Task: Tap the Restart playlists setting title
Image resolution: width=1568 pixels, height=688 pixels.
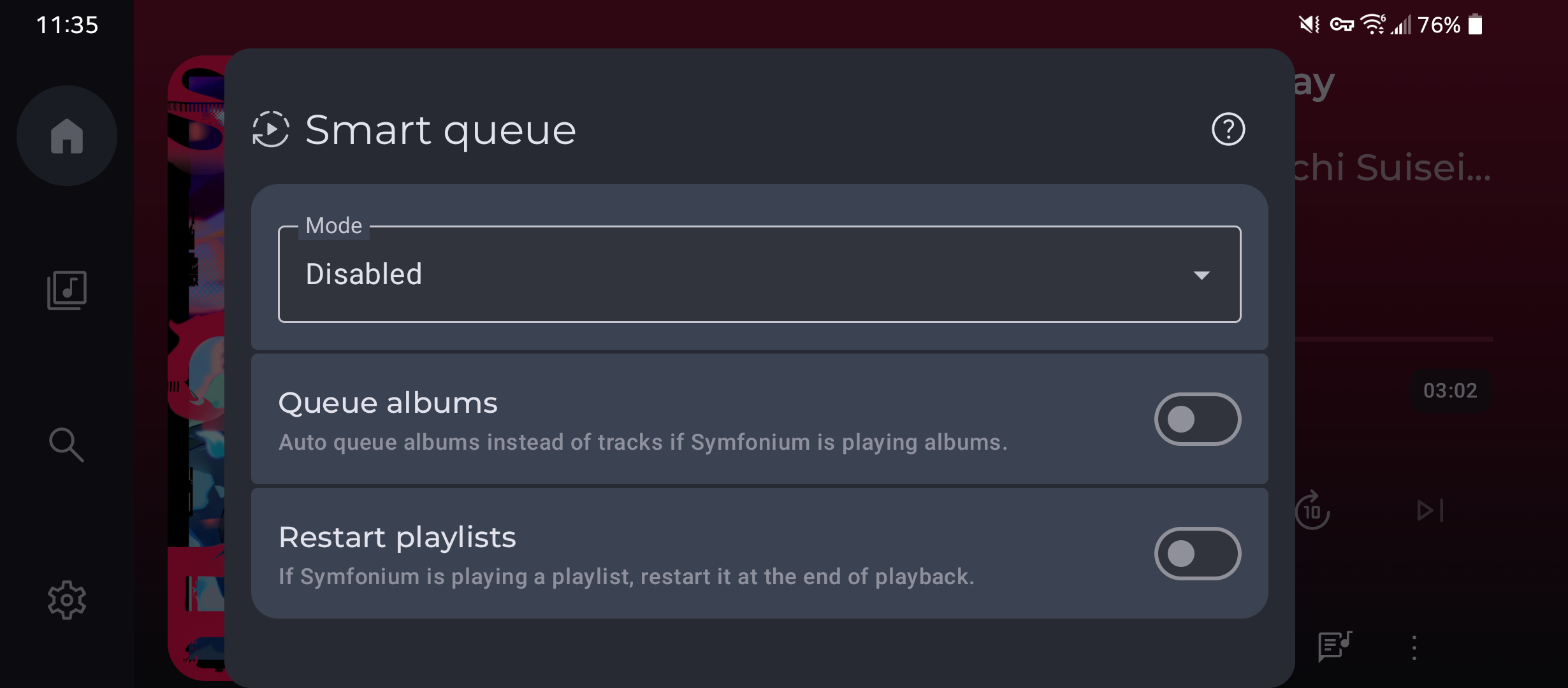Action: tap(397, 538)
